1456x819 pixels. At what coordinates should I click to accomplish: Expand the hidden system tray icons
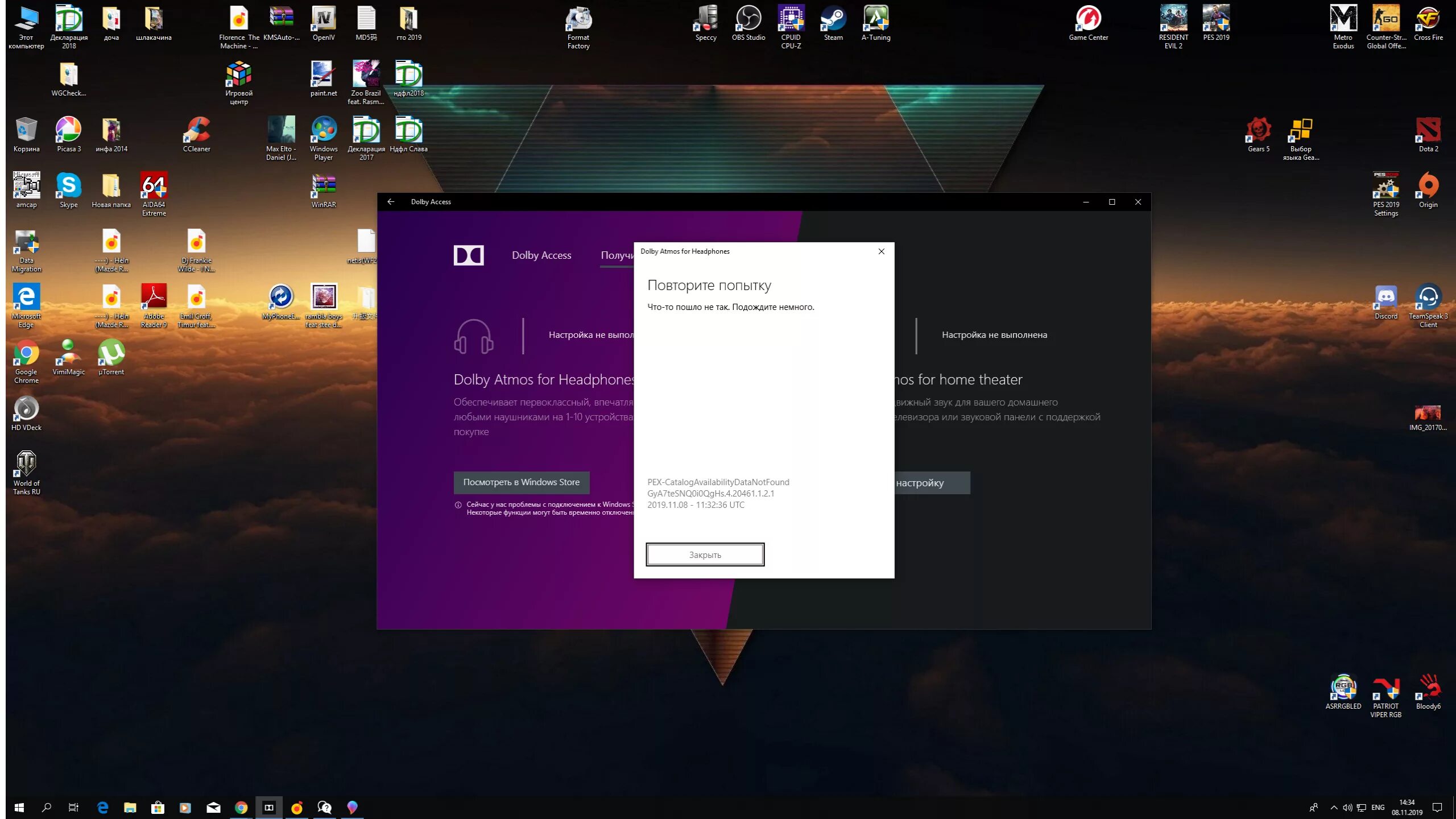[1333, 807]
